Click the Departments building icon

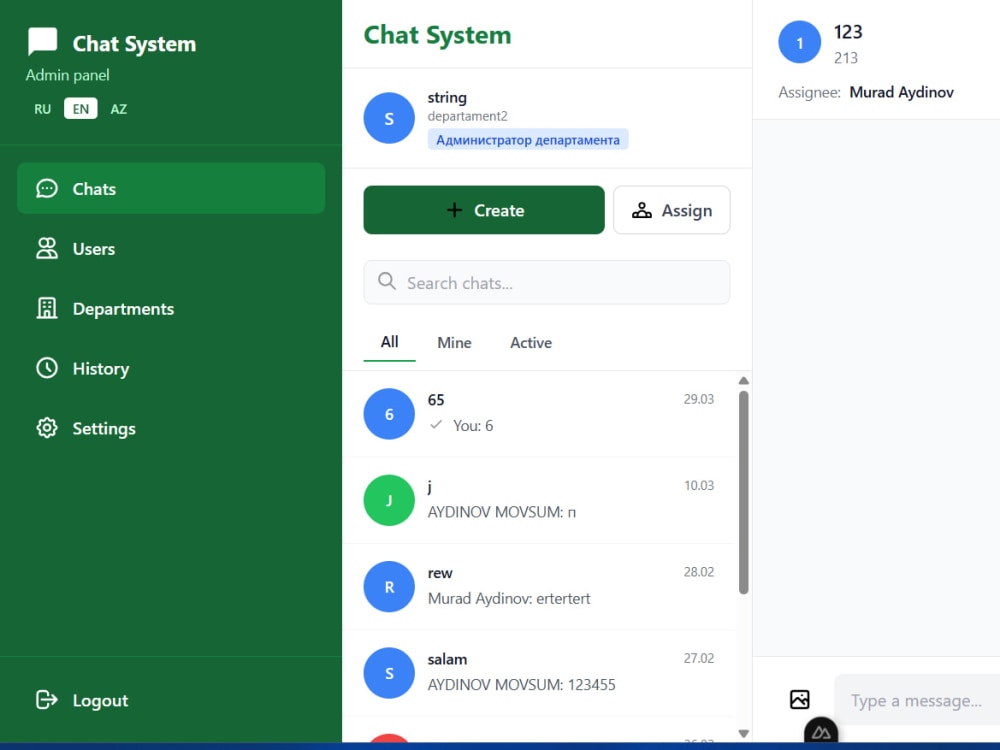click(x=47, y=308)
